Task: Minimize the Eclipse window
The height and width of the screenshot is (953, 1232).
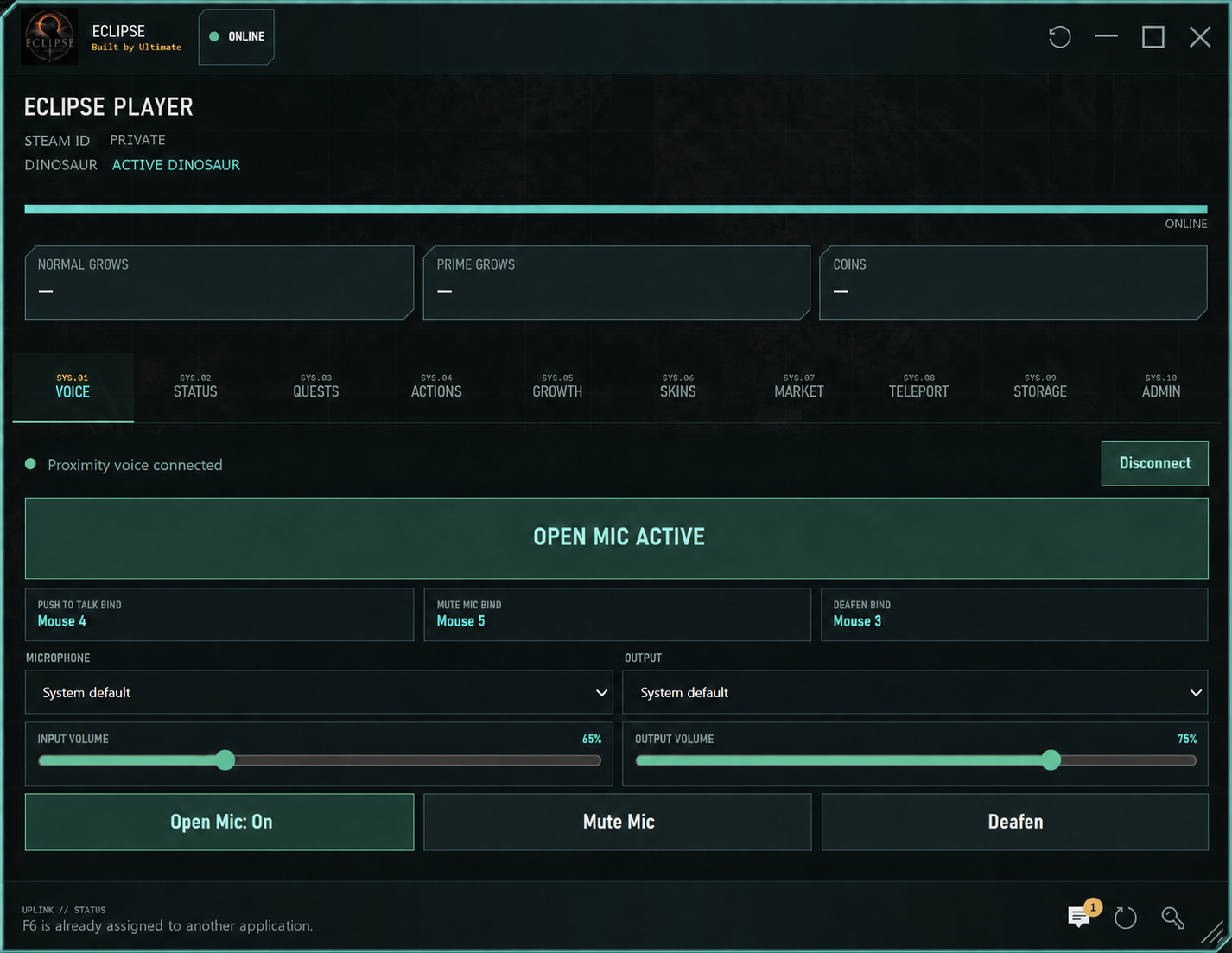Action: 1106,36
